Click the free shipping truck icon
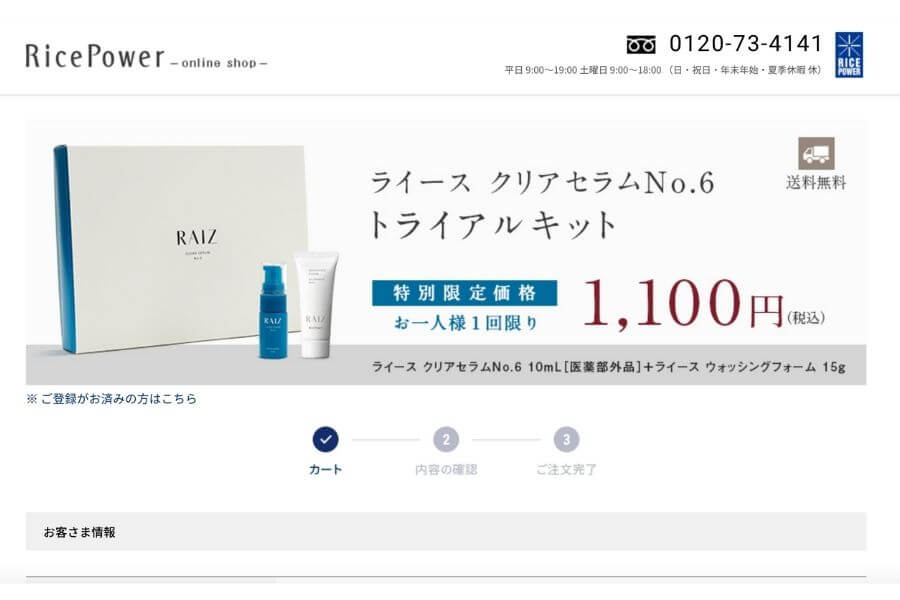The image size is (900, 600). pyautogui.click(x=816, y=153)
